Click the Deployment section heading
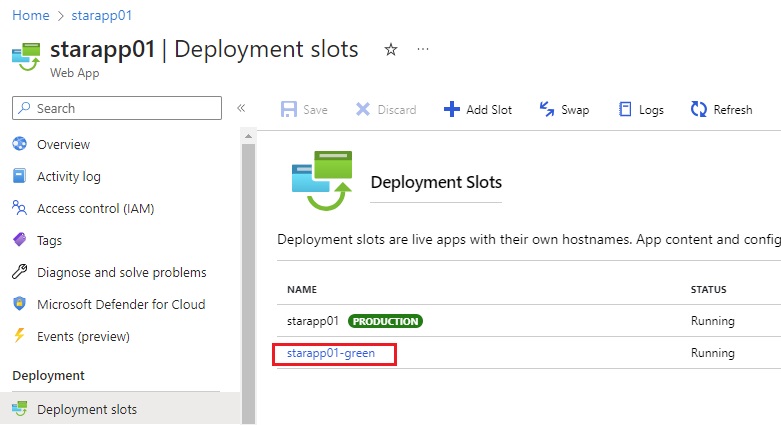 [48, 376]
